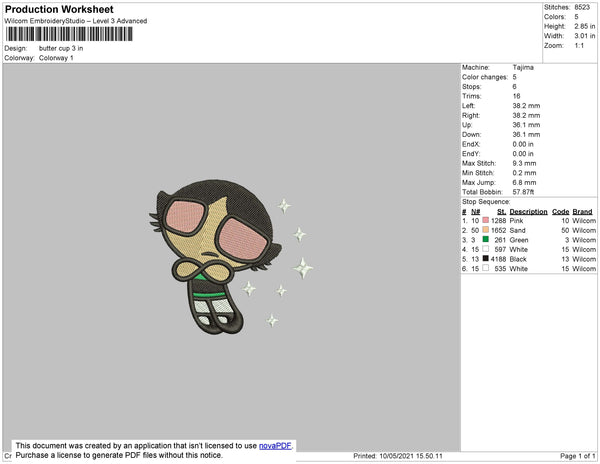
Task: Select the Stitches value '8523'
Action: click(582, 7)
